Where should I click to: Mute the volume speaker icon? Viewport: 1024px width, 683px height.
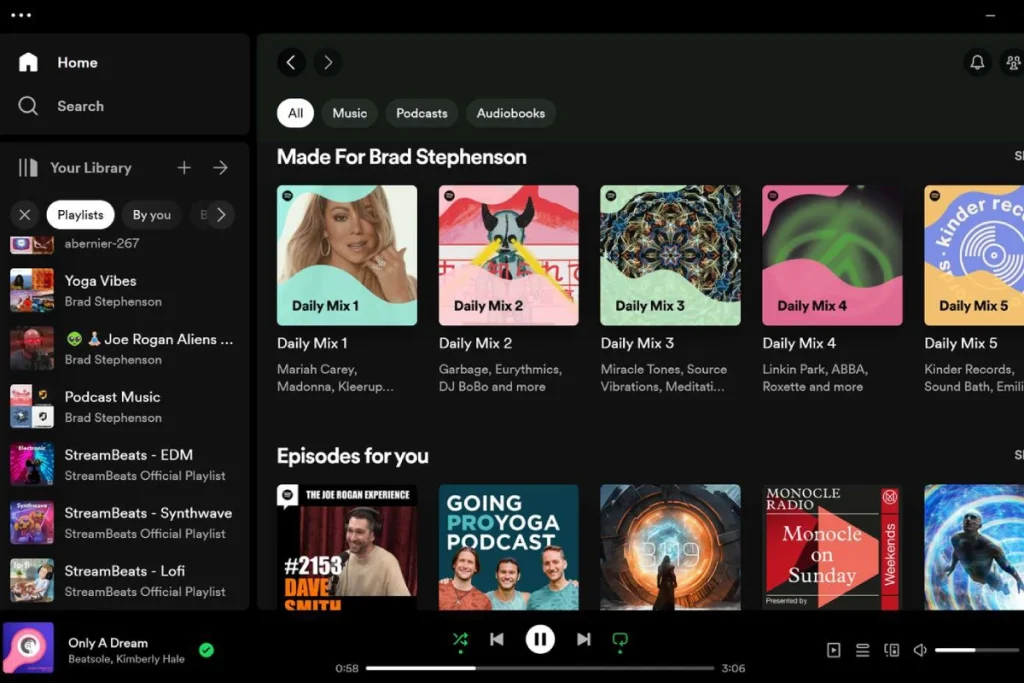(920, 650)
